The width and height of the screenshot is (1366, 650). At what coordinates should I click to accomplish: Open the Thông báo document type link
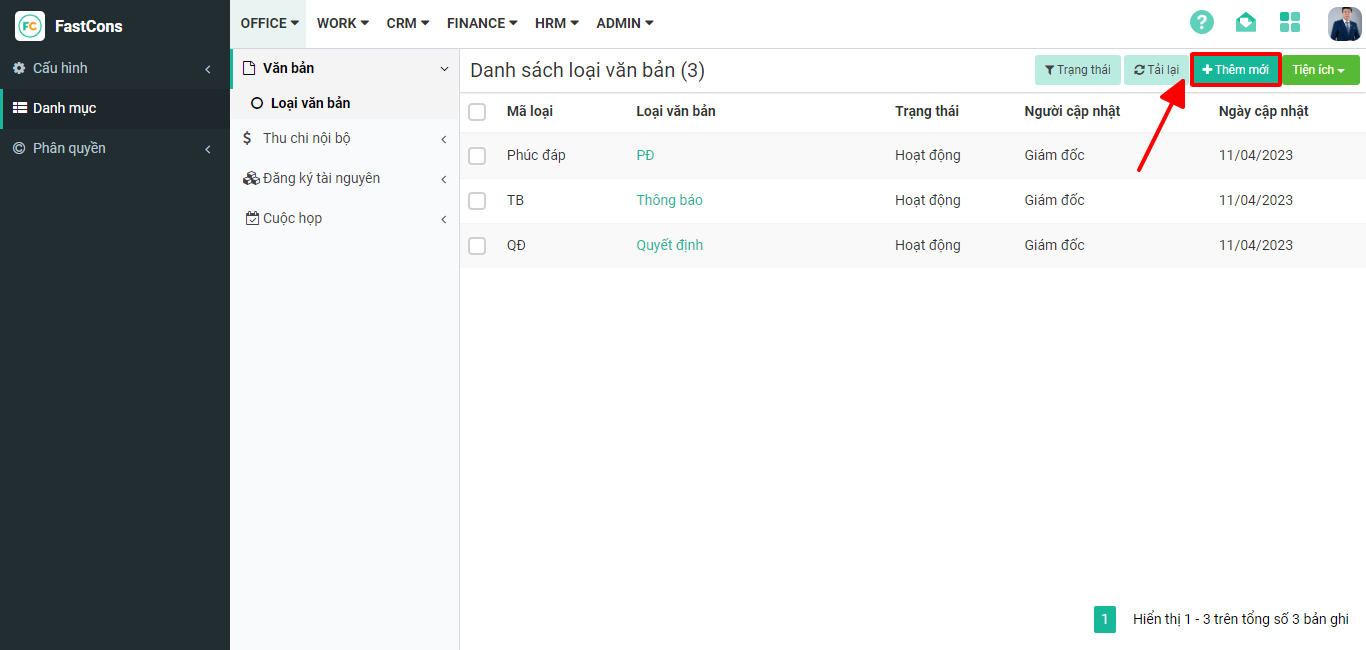point(669,200)
